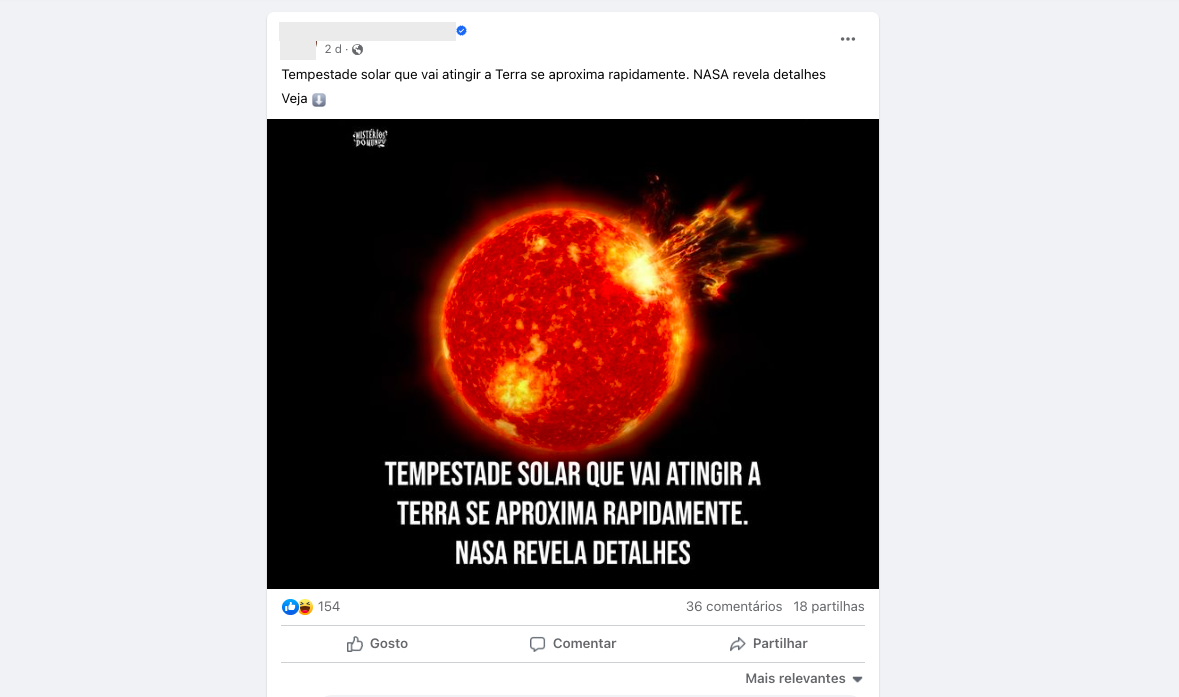Click the Gosto button

pos(377,644)
